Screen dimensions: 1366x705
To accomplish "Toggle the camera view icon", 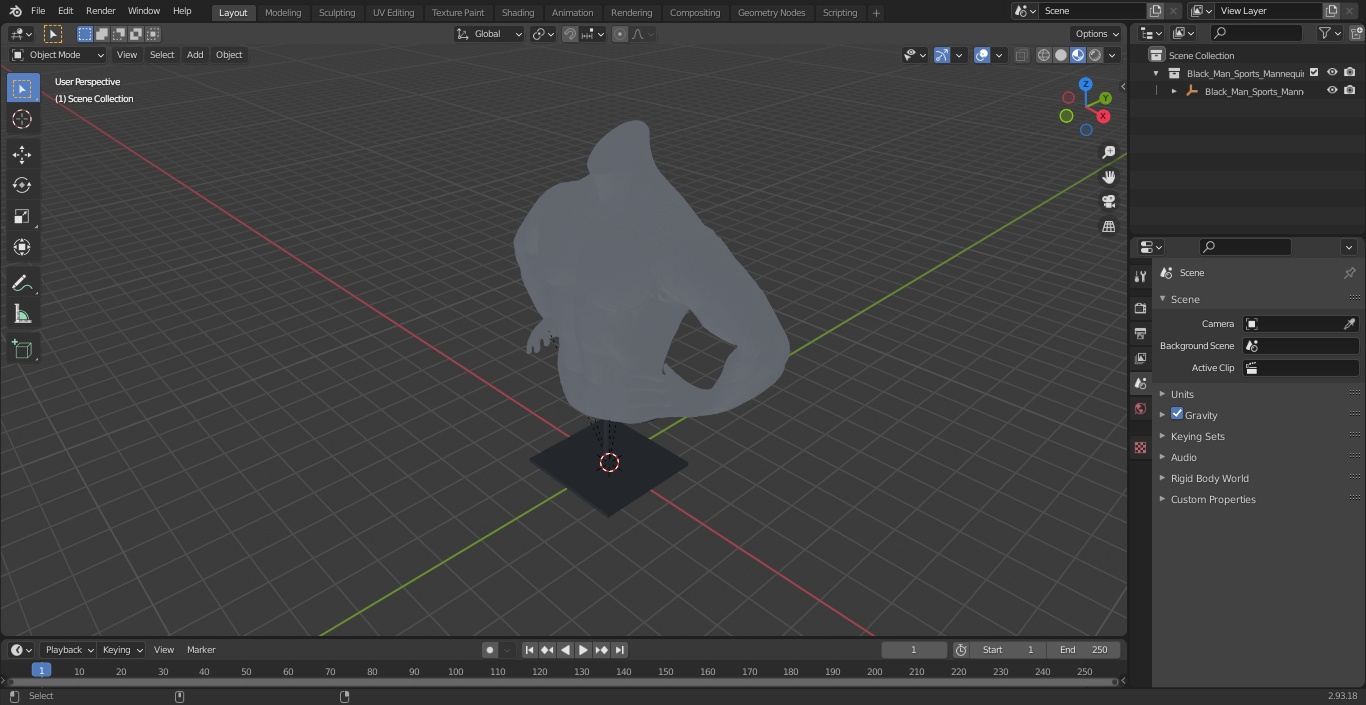I will pos(1108,202).
